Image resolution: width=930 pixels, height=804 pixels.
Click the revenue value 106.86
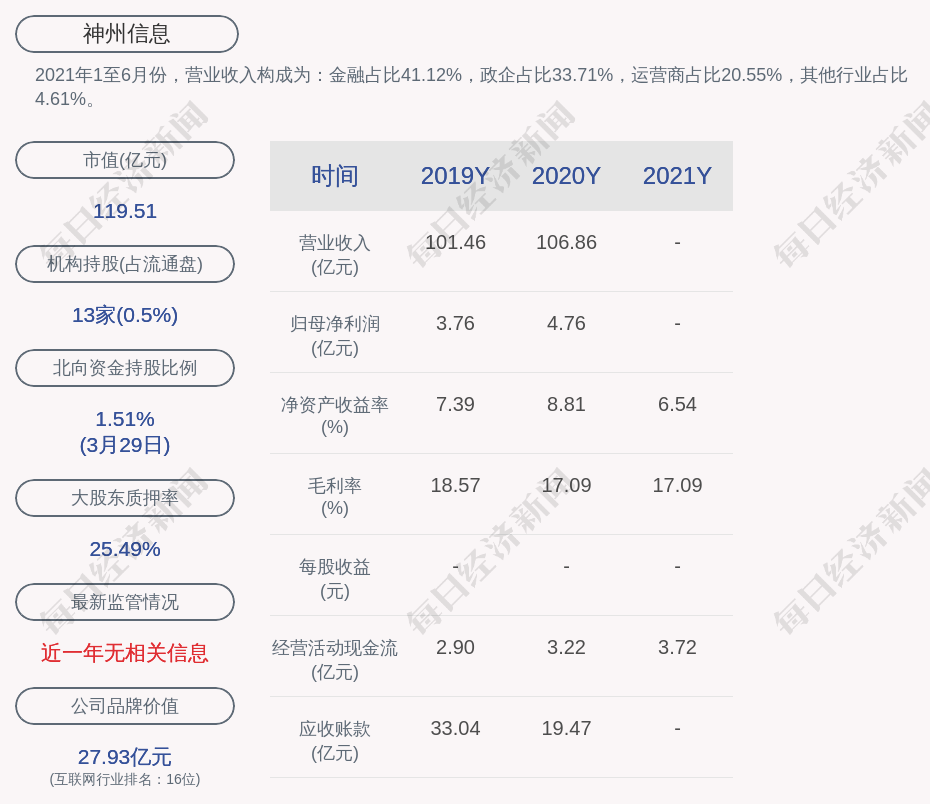point(566,243)
